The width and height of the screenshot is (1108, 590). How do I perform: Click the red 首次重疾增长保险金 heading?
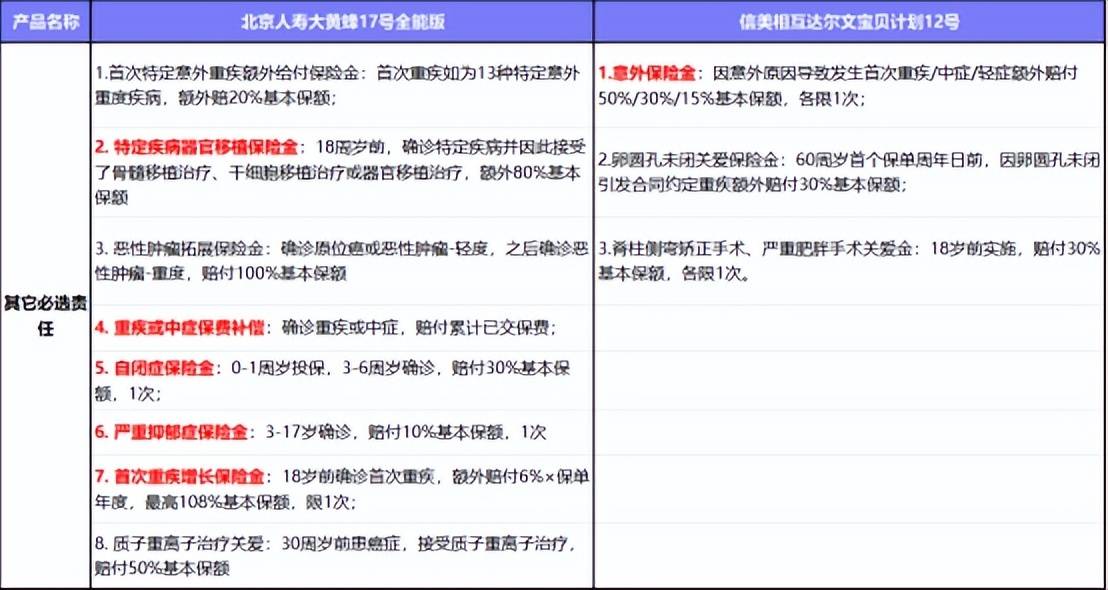179,476
